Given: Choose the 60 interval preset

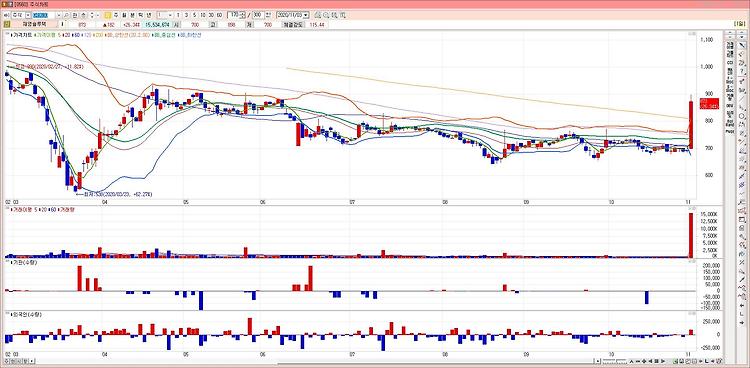Looking at the screenshot, I should point(219,15).
